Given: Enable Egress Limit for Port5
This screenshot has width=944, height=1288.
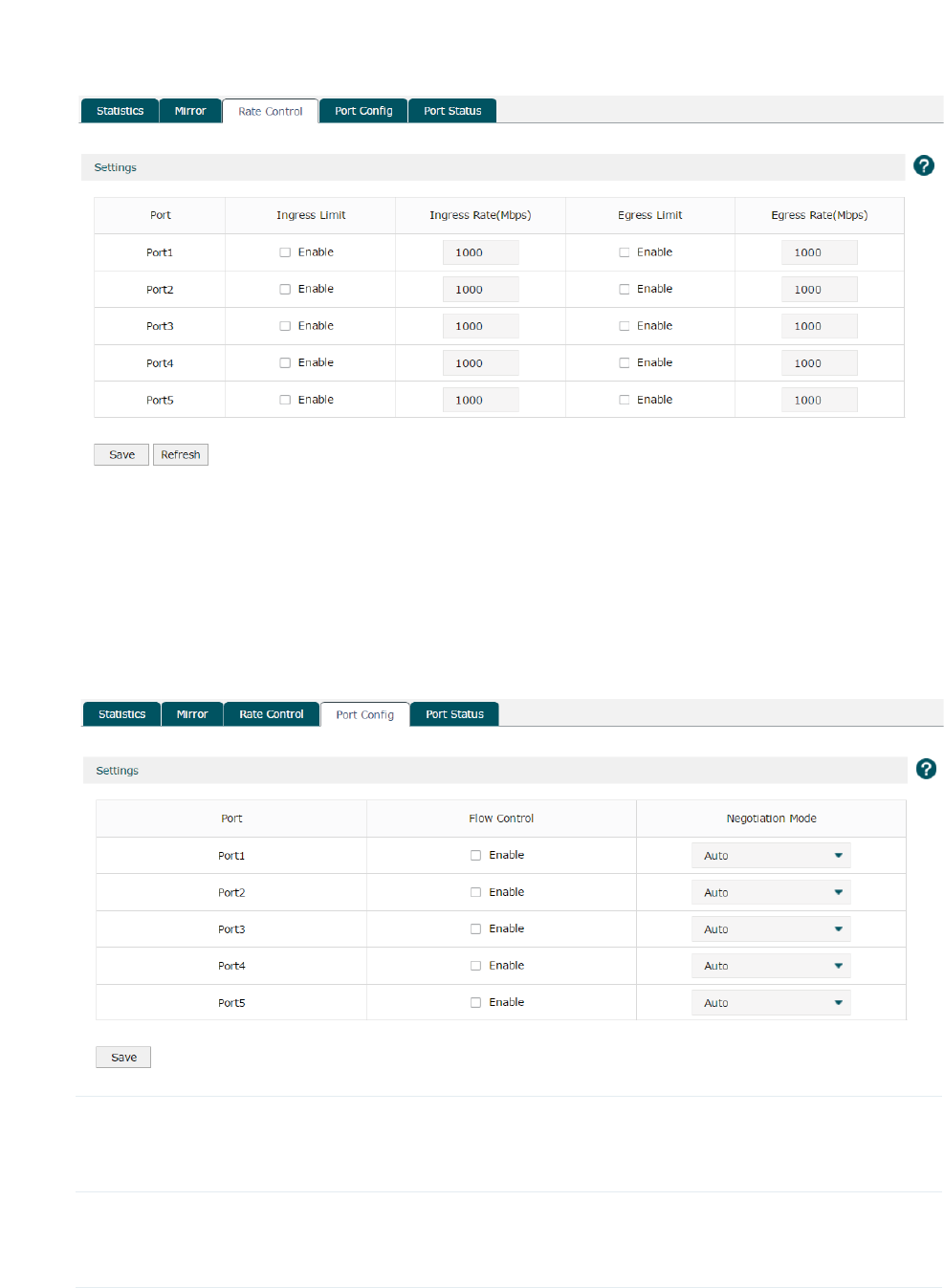Looking at the screenshot, I should 625,400.
